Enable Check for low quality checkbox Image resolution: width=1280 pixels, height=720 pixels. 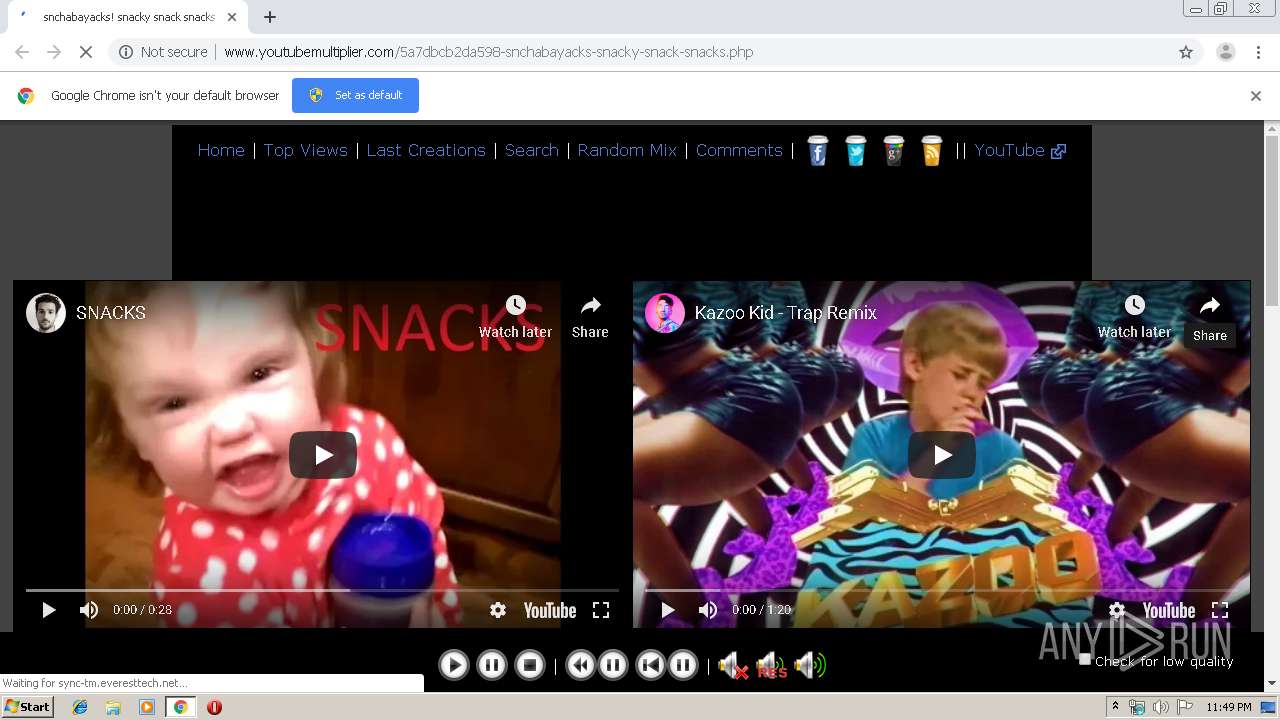coord(1085,659)
